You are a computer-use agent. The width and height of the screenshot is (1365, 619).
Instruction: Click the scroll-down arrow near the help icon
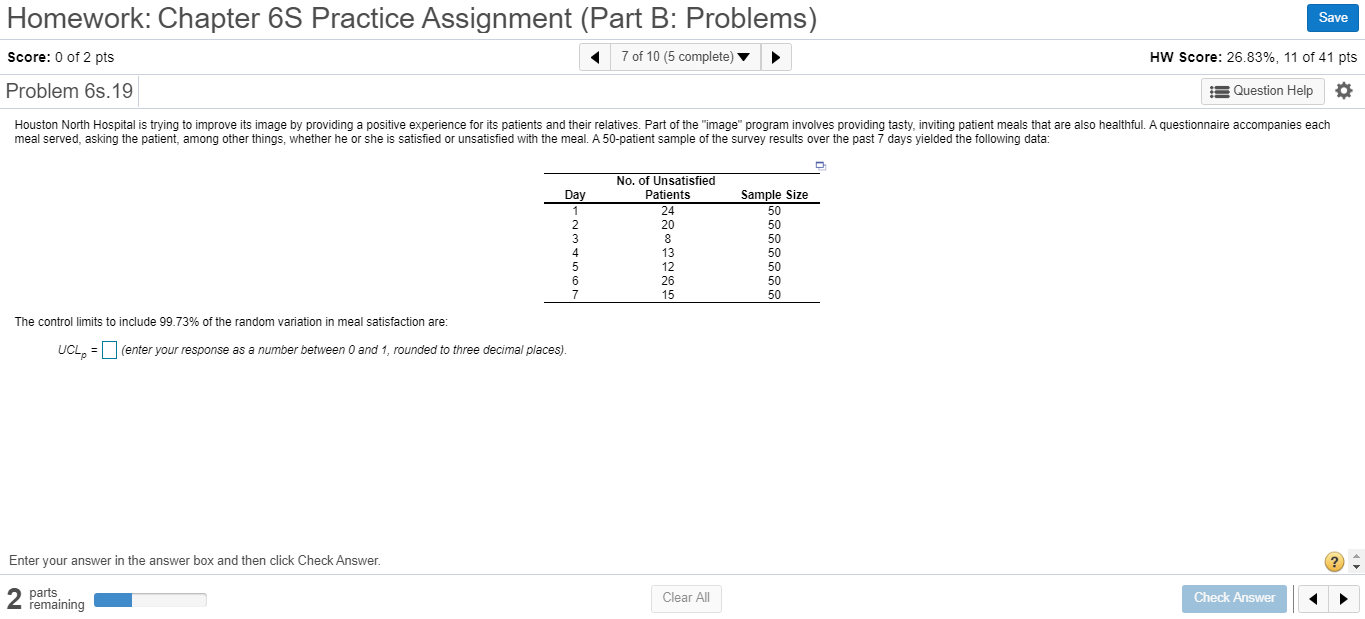[x=1356, y=567]
